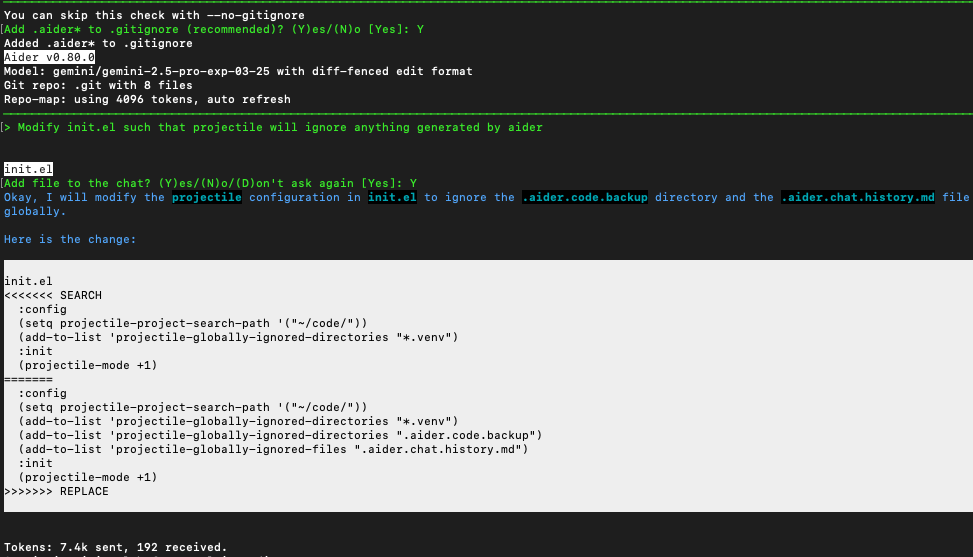The image size is (973, 557).
Task: Click the init.el header inside diff block
Action: click(x=29, y=281)
